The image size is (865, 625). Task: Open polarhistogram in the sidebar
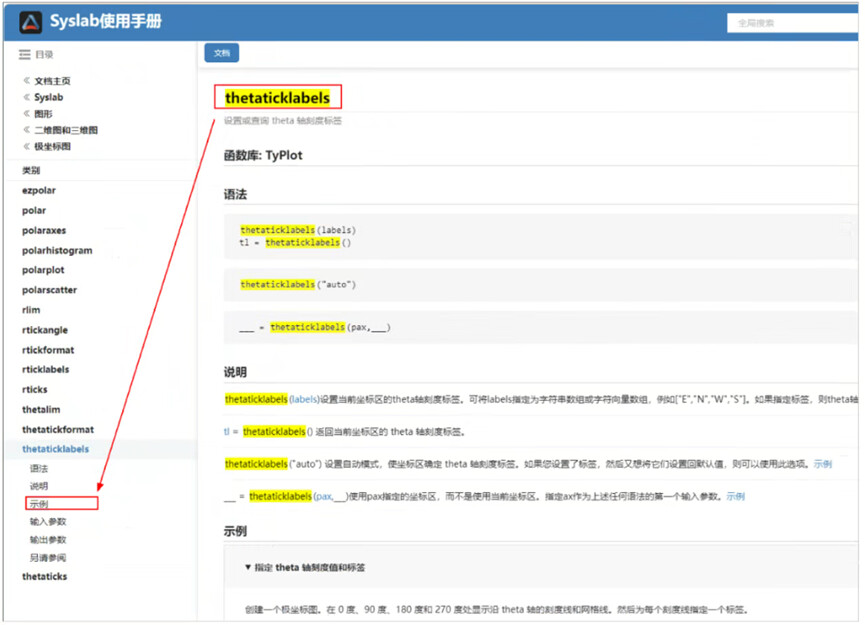[57, 250]
